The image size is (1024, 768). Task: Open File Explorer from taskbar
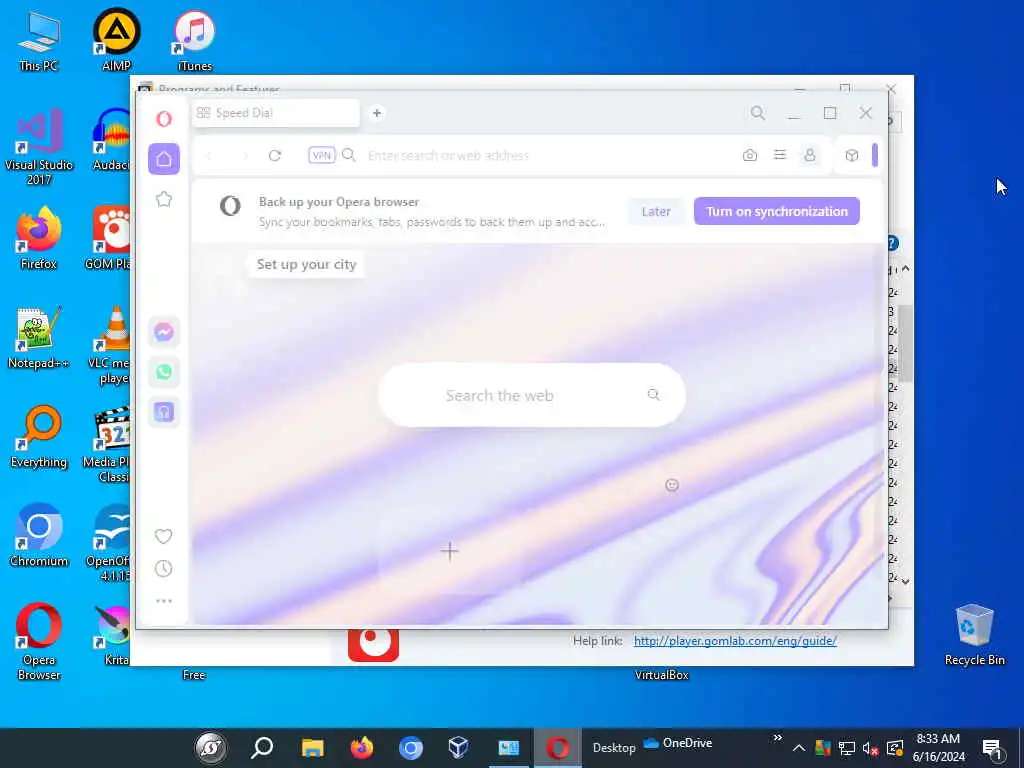coord(312,748)
